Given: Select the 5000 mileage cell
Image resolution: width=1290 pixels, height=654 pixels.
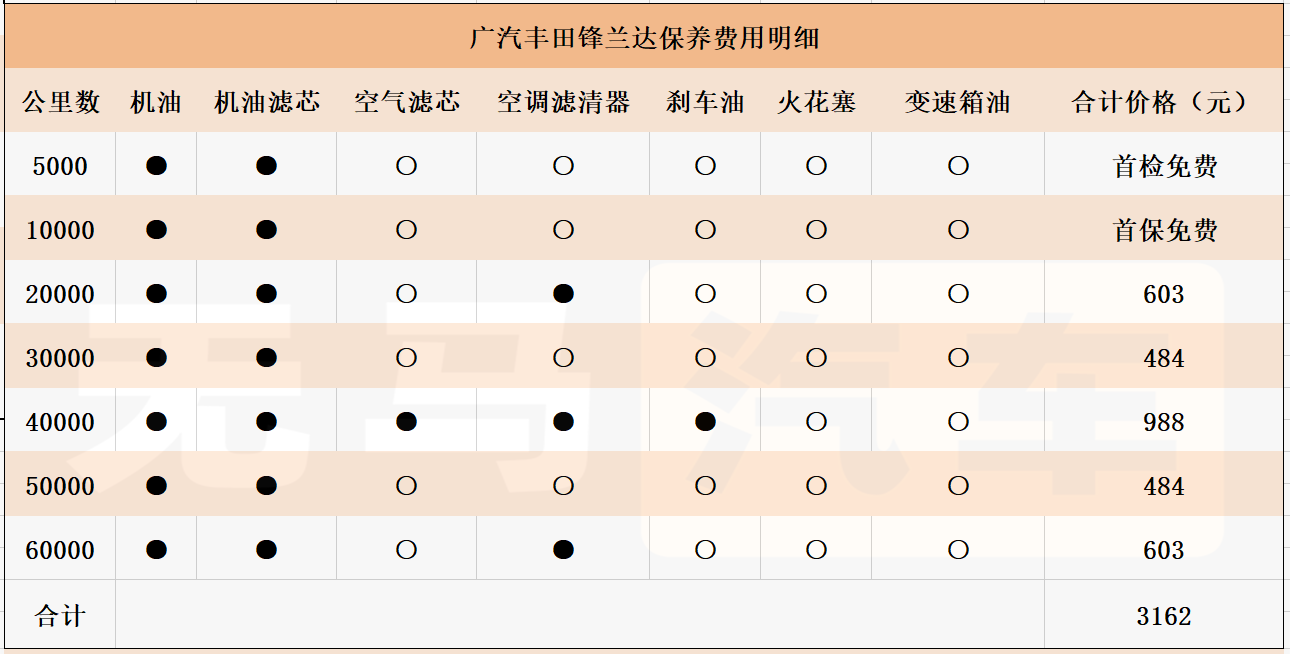Looking at the screenshot, I should [61, 166].
